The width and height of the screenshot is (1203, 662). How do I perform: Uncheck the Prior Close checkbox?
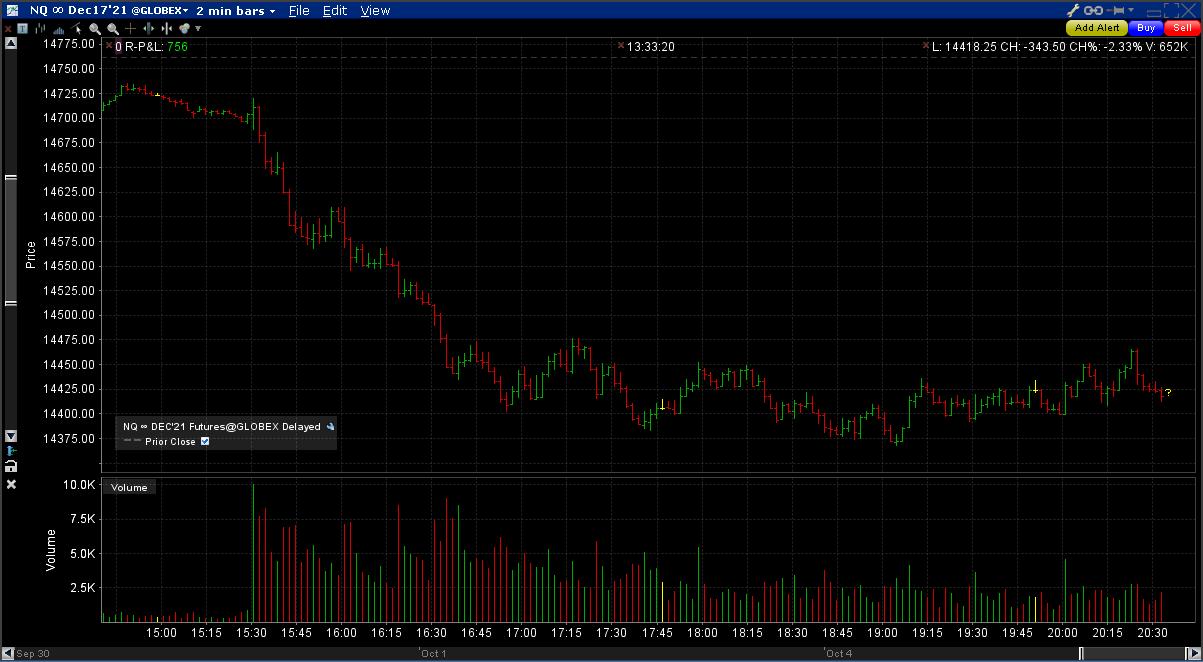coord(205,441)
